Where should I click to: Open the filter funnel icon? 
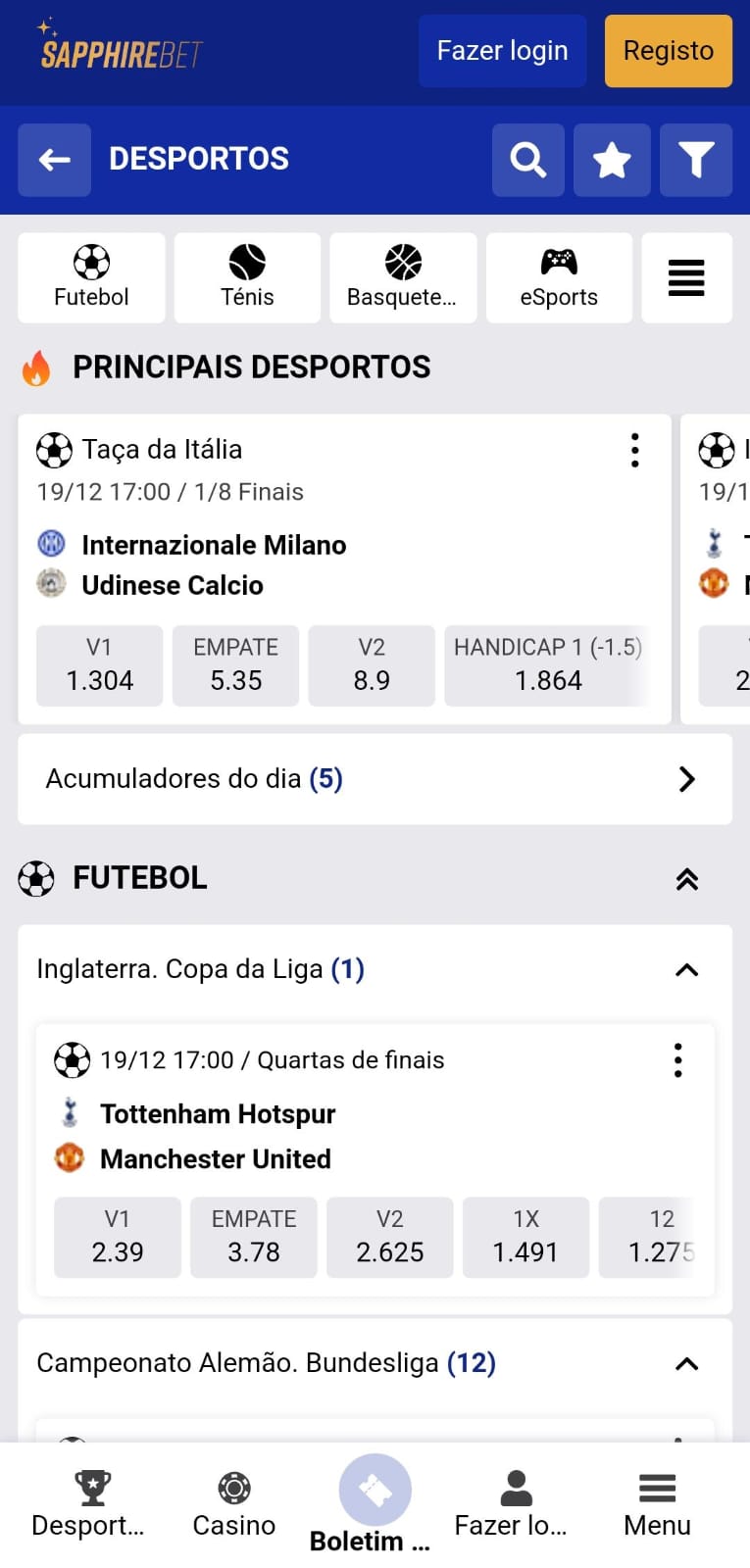[695, 160]
